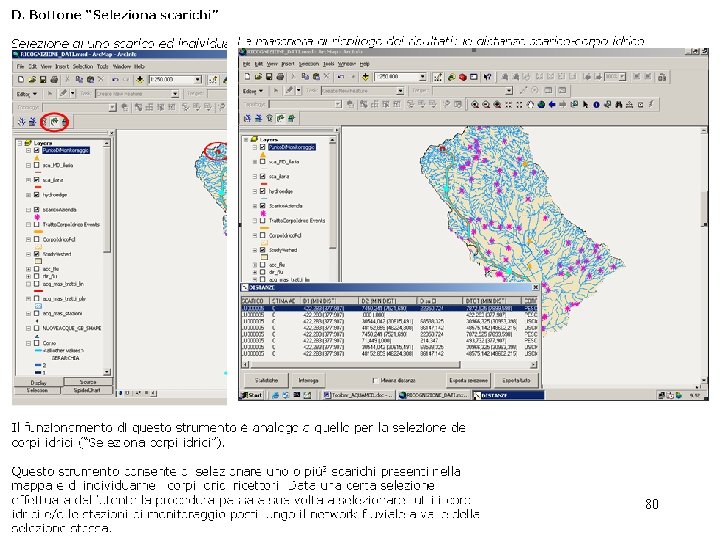Click Add Data icon in left ArcMap window
The height and width of the screenshot is (540, 720).
click(x=140, y=79)
